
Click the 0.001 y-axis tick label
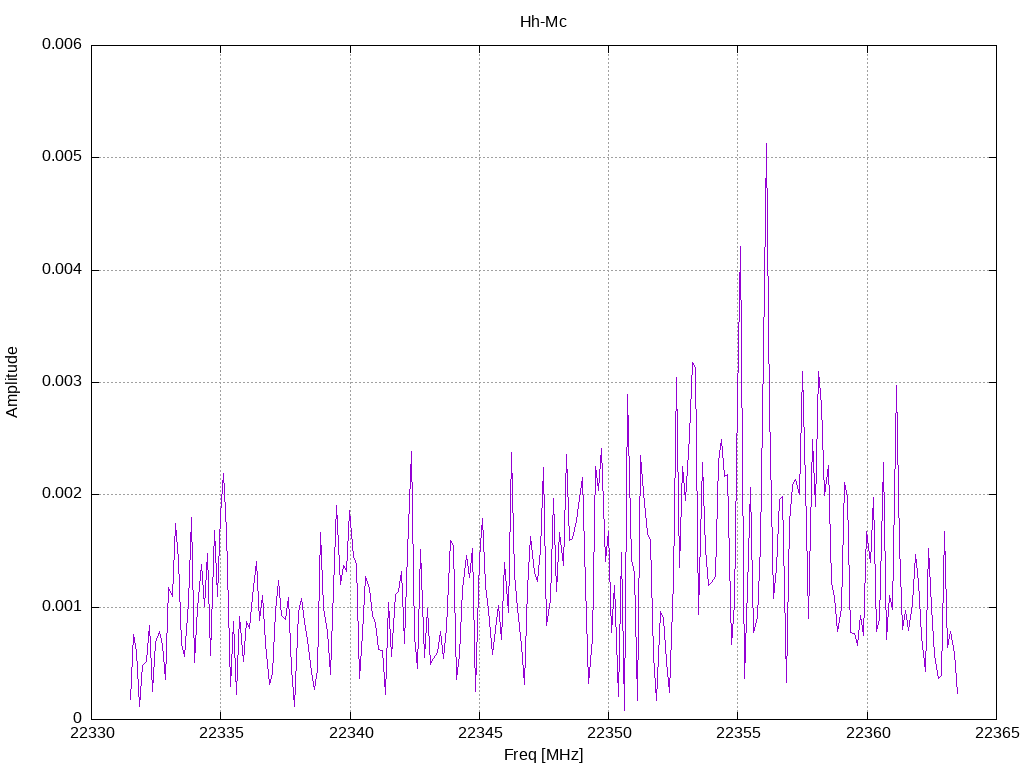coord(61,607)
